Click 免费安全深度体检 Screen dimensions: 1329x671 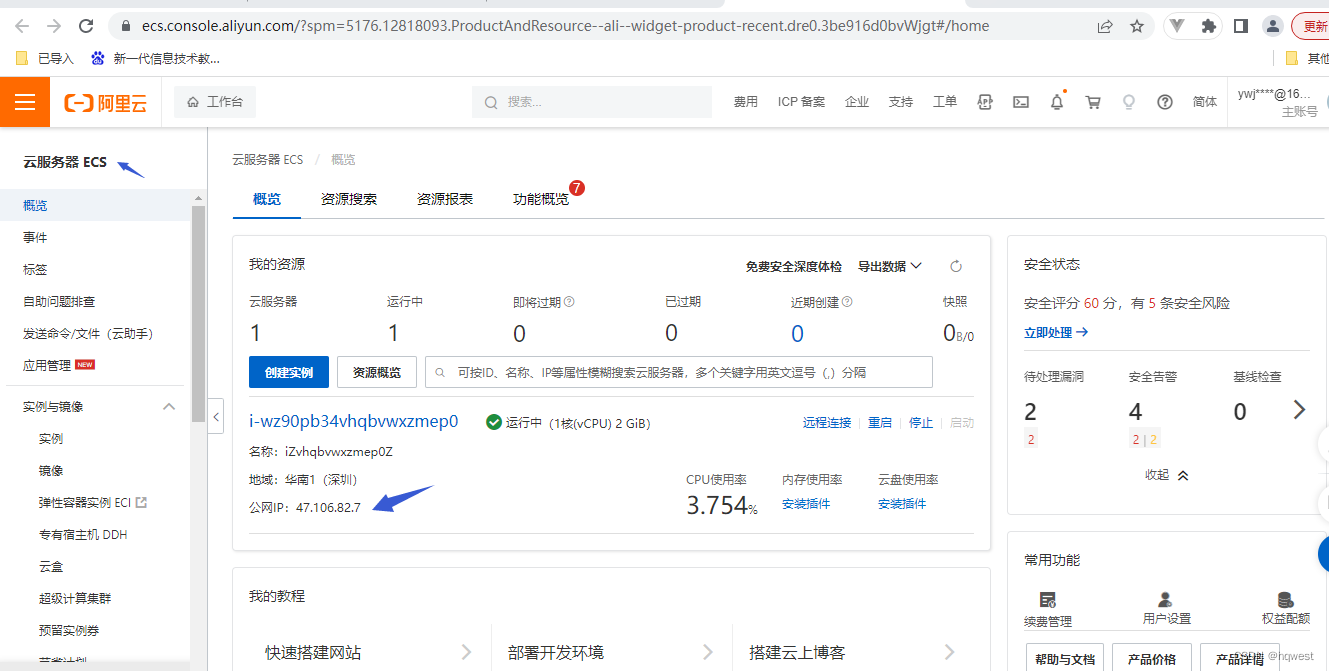[x=794, y=267]
